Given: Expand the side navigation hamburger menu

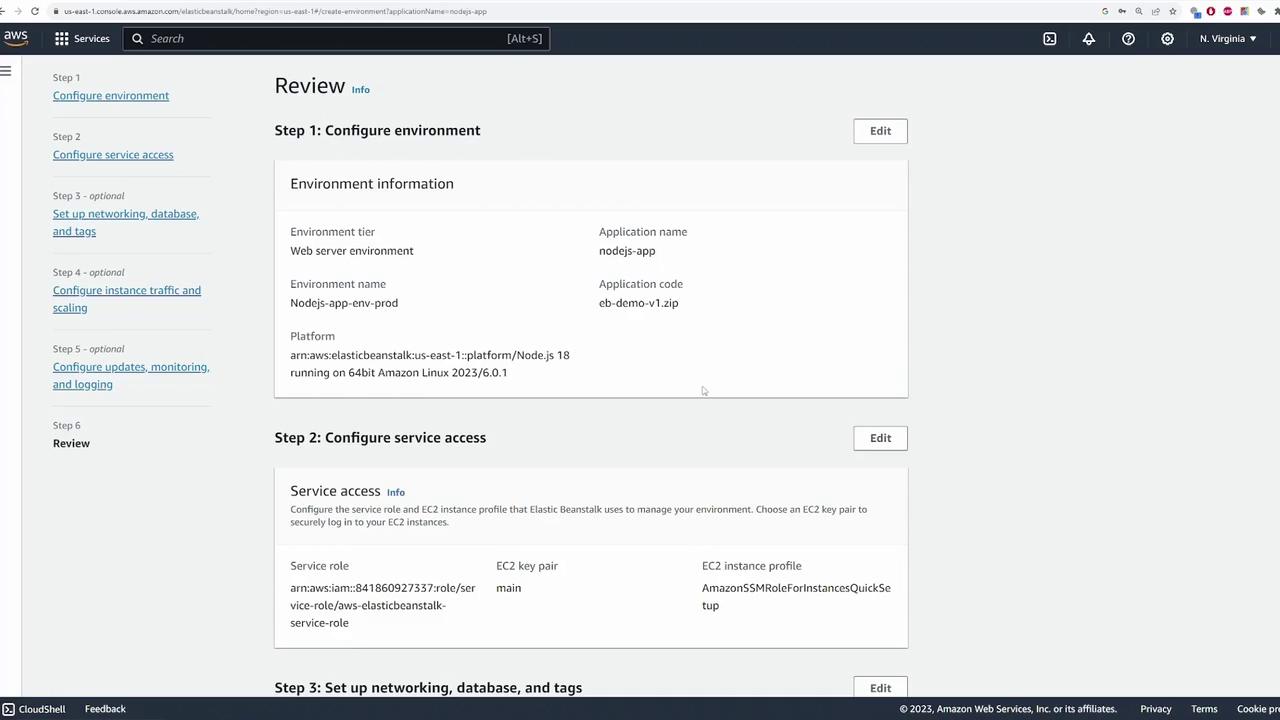Looking at the screenshot, I should 6,71.
